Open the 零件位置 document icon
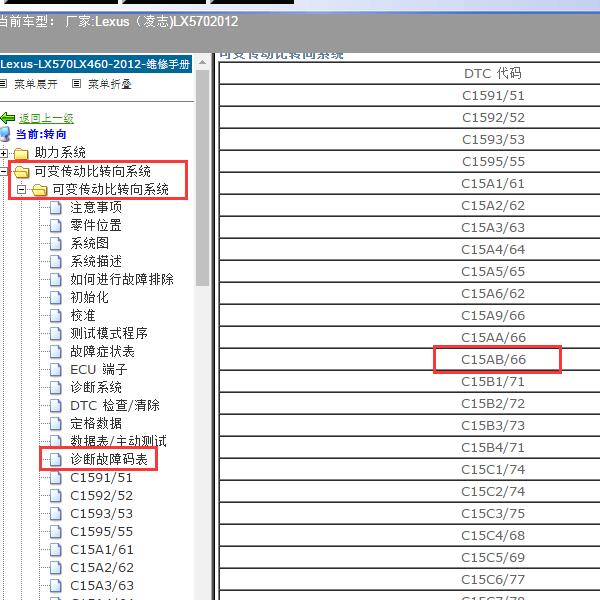This screenshot has width=600, height=600. pyautogui.click(x=56, y=226)
